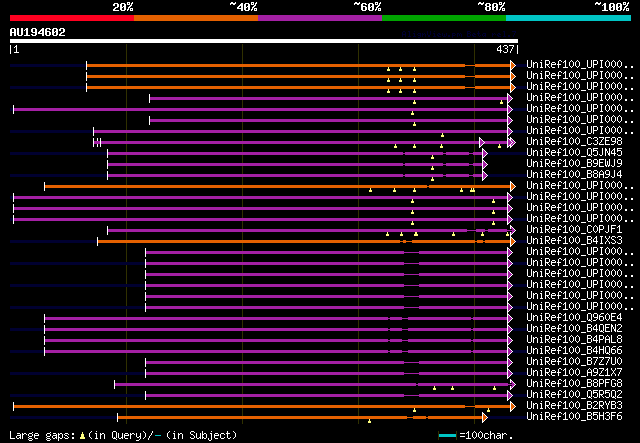Open hit UniRef100_B4QEN2

tap(574, 329)
